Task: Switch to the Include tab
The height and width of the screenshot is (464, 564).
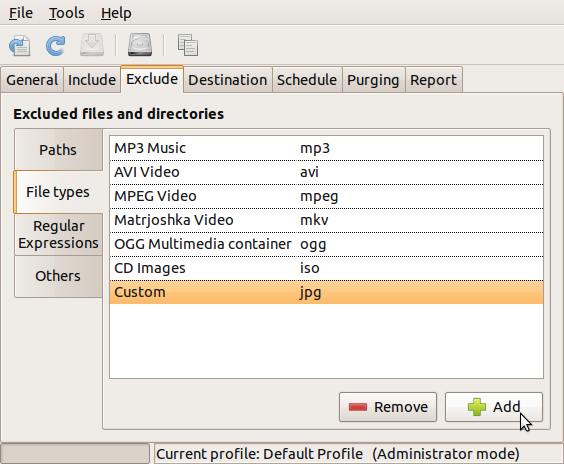Action: pyautogui.click(x=92, y=80)
